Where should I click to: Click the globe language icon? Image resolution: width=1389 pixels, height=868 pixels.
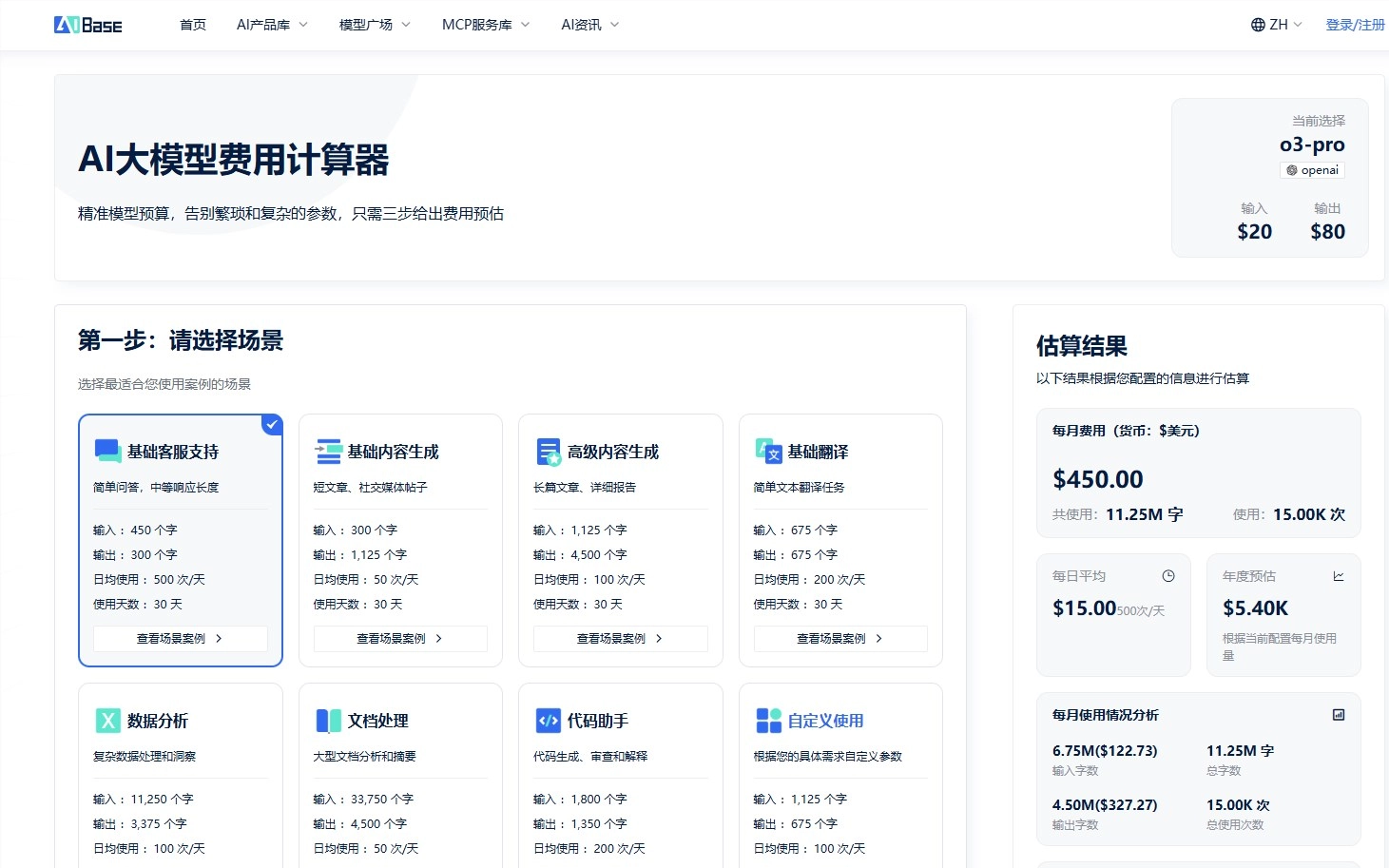[x=1258, y=25]
